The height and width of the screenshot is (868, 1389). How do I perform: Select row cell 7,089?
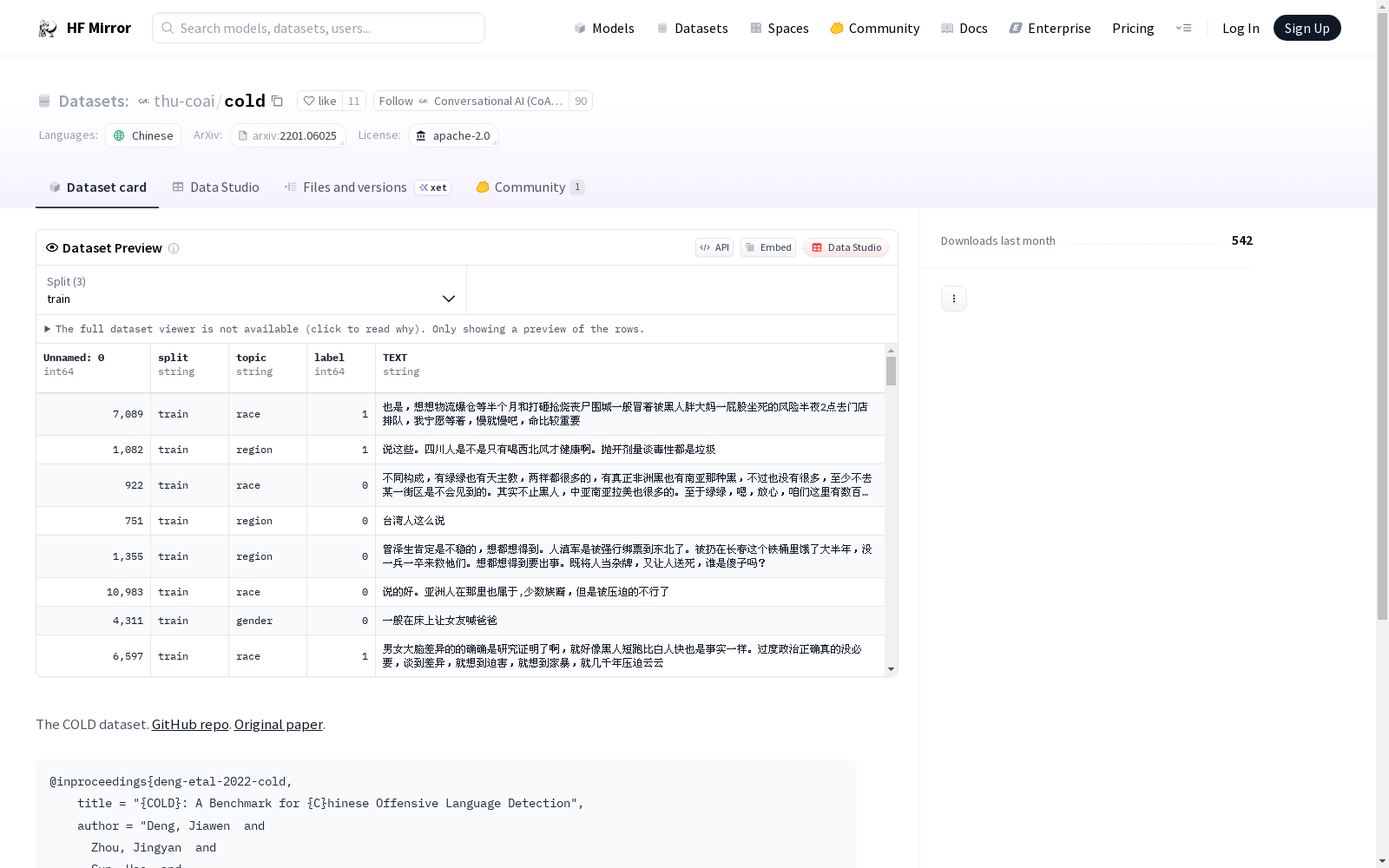coord(94,414)
